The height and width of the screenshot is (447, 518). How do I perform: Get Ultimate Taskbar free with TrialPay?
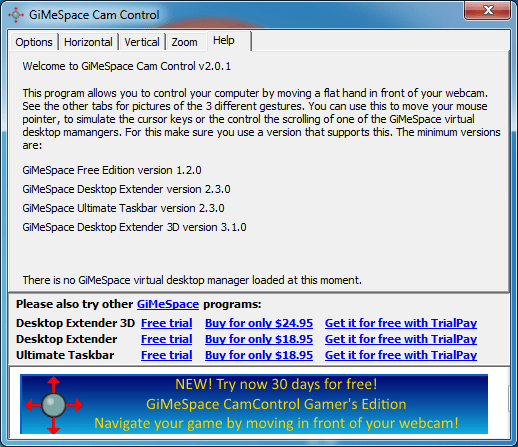[x=401, y=355]
